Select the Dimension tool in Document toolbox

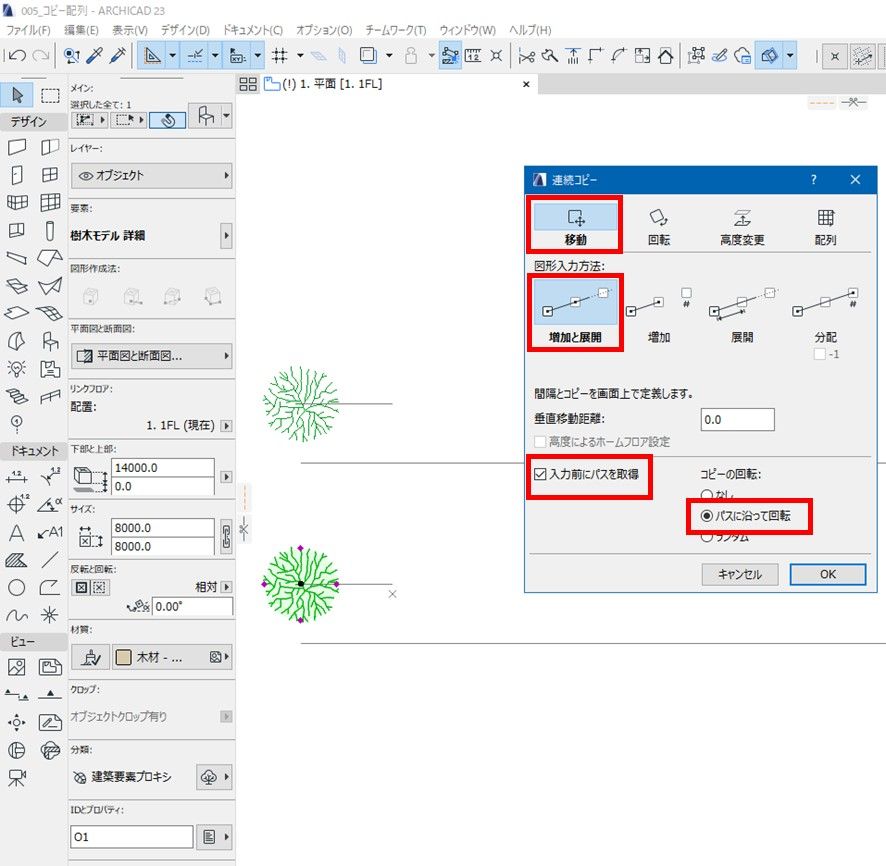(x=17, y=477)
